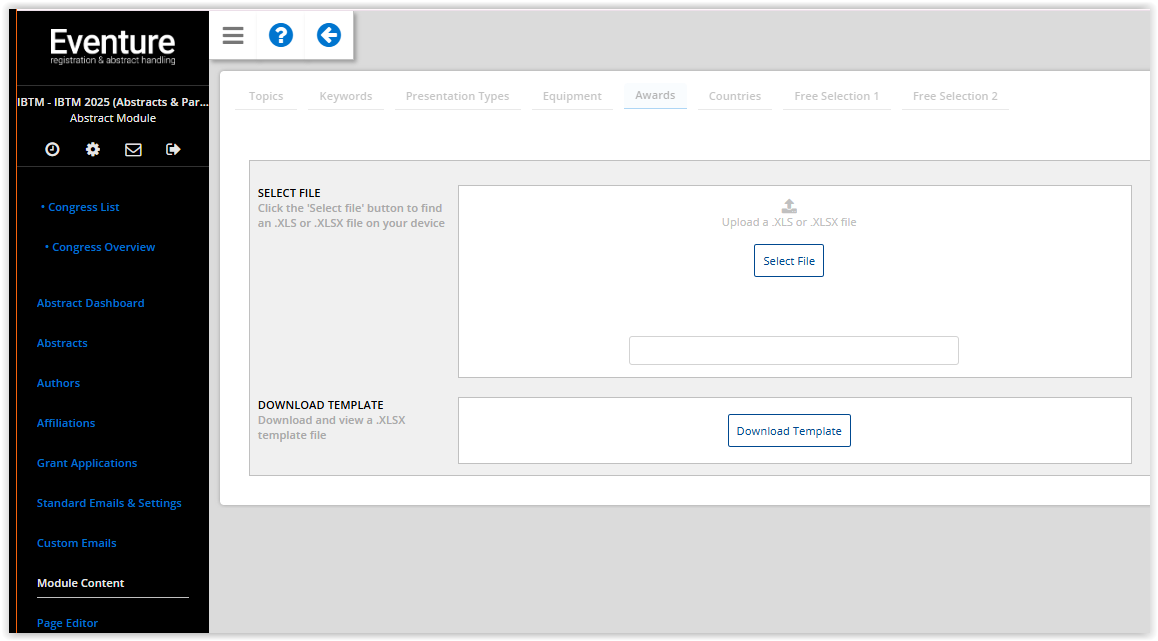The image size is (1158, 641).
Task: Click the clock icon in sidebar
Action: coord(53,149)
